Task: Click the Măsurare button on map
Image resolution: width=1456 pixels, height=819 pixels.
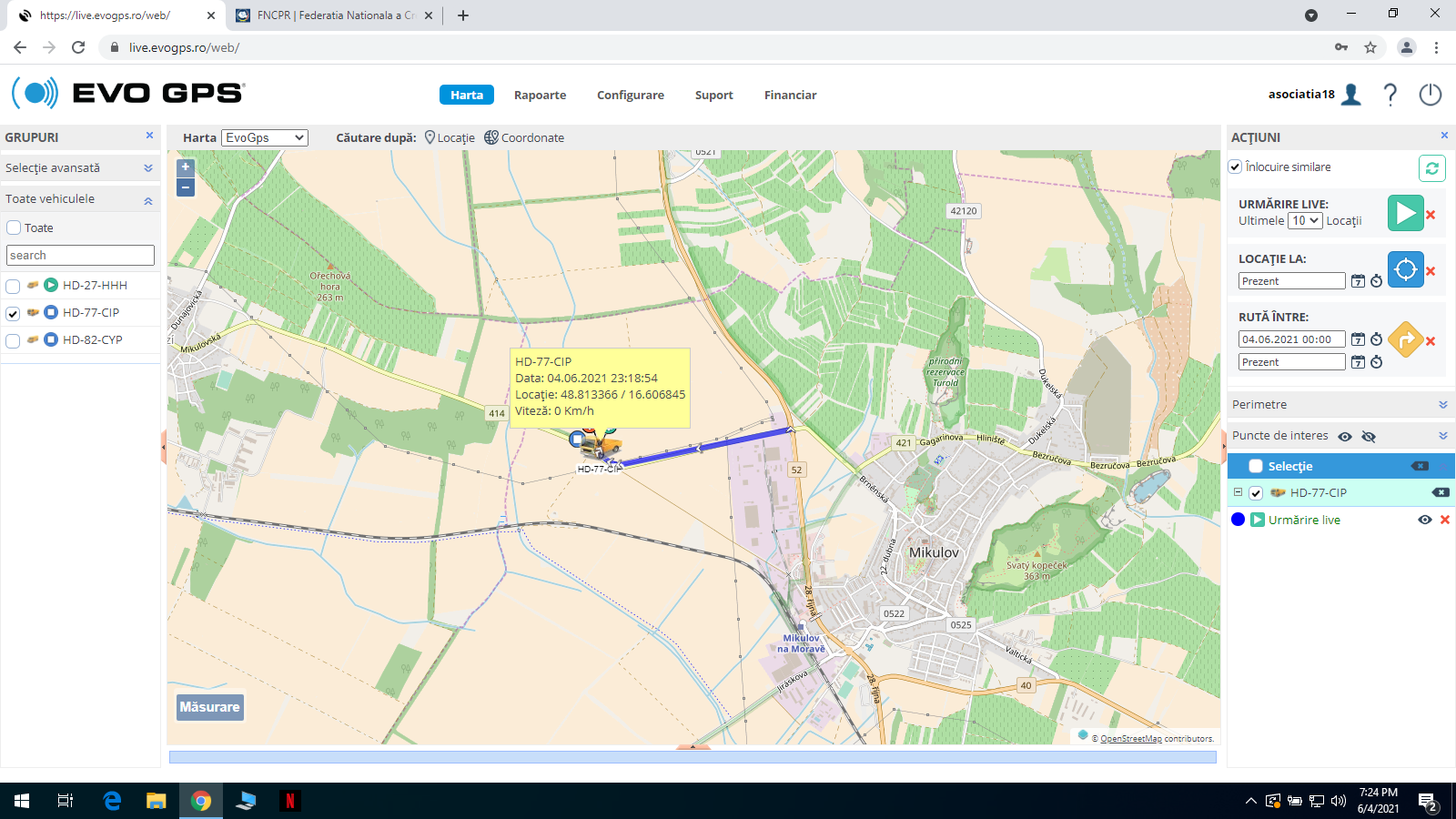Action: [x=209, y=707]
